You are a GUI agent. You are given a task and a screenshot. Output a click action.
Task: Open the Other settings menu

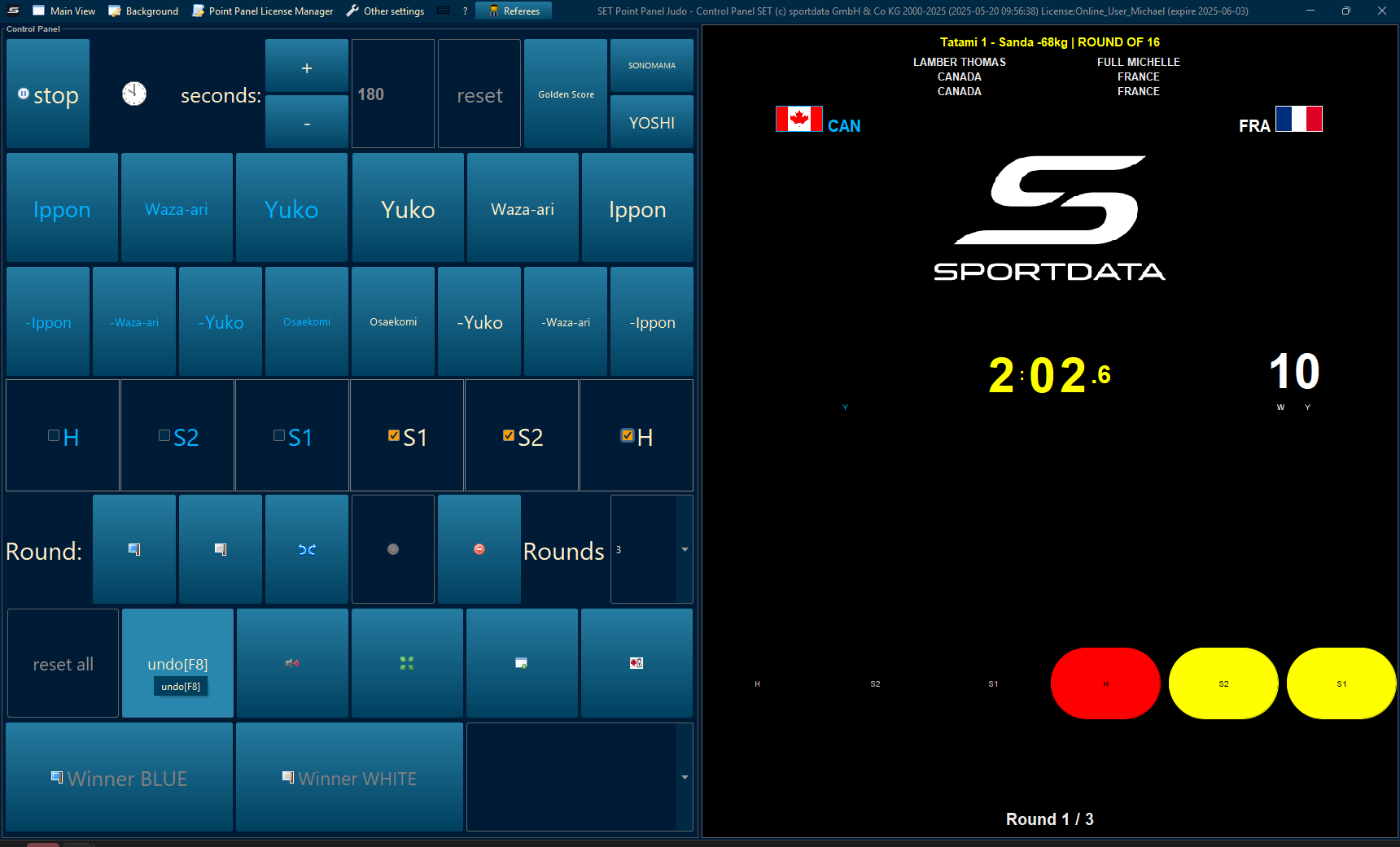coord(385,11)
